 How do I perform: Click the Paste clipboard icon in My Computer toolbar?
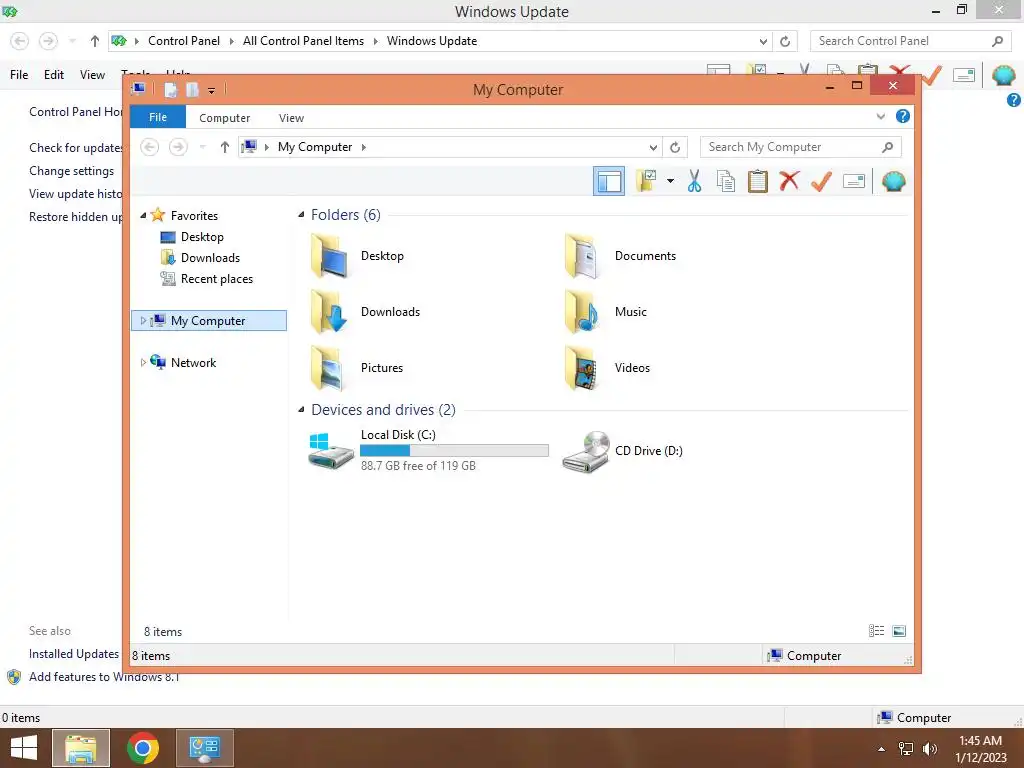click(758, 181)
